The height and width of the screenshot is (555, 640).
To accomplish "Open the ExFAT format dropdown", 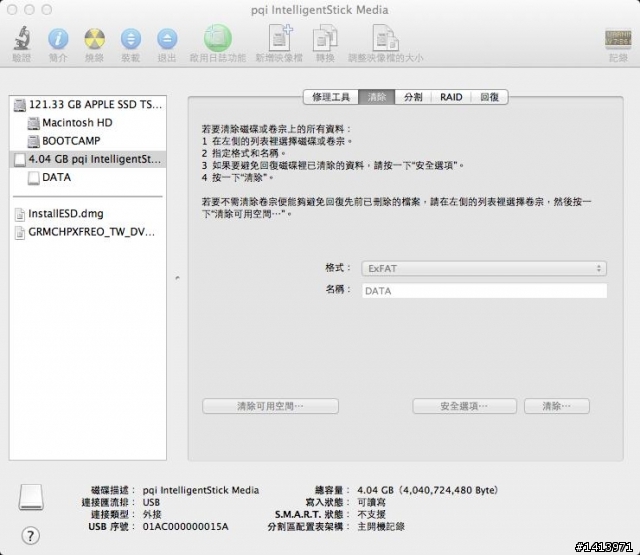I will 484,269.
